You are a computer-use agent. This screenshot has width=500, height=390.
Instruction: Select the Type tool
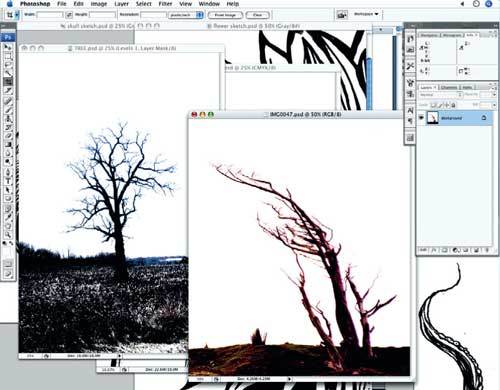(x=8, y=181)
